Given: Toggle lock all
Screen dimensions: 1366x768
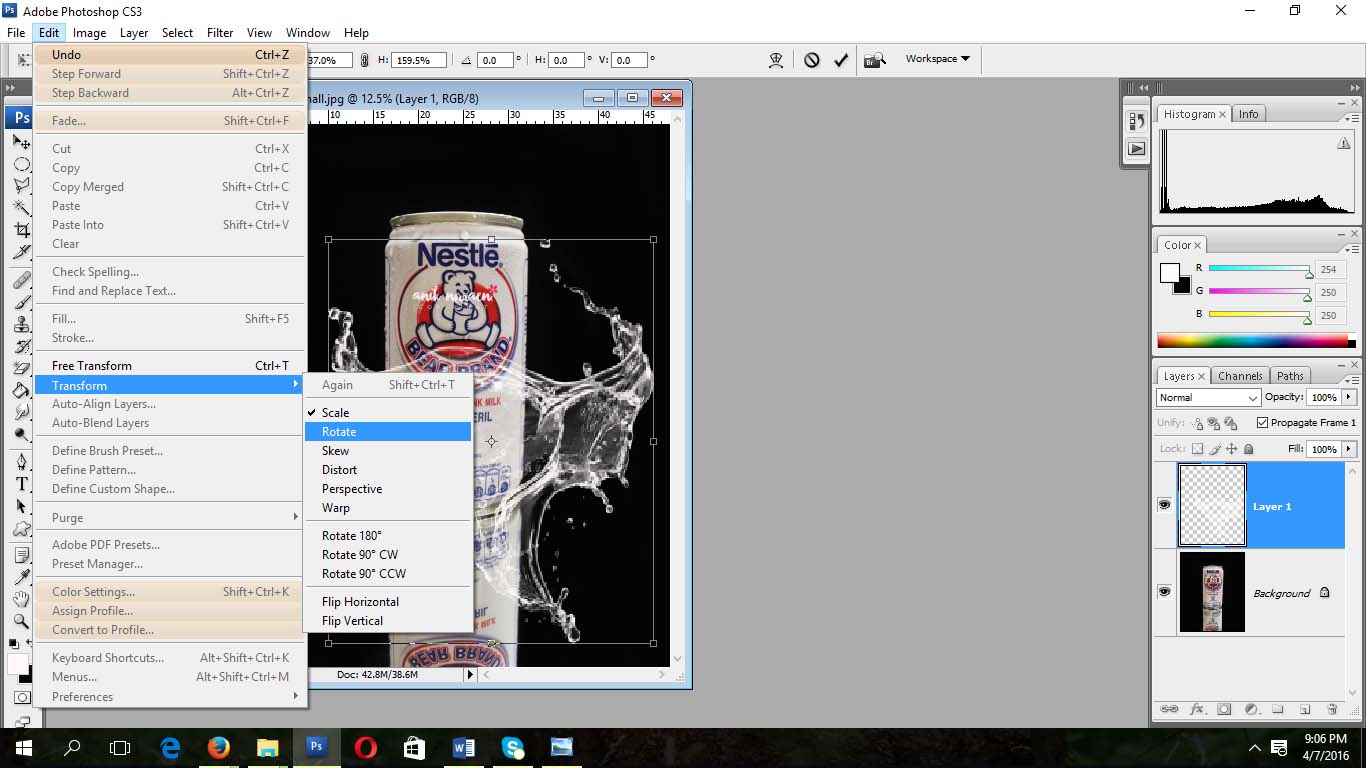Looking at the screenshot, I should tap(1249, 449).
